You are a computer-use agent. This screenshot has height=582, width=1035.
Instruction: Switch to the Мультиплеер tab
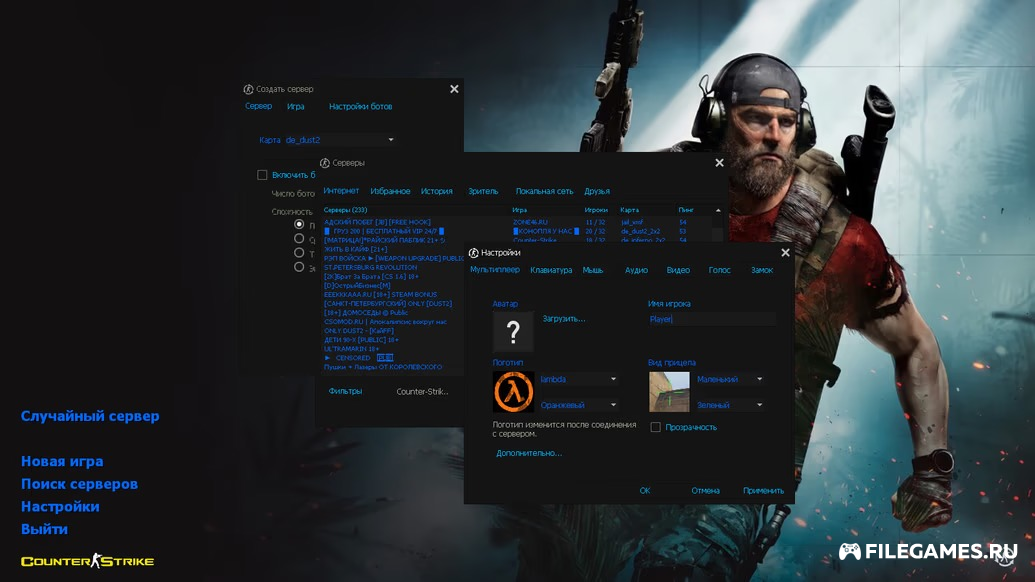(494, 270)
